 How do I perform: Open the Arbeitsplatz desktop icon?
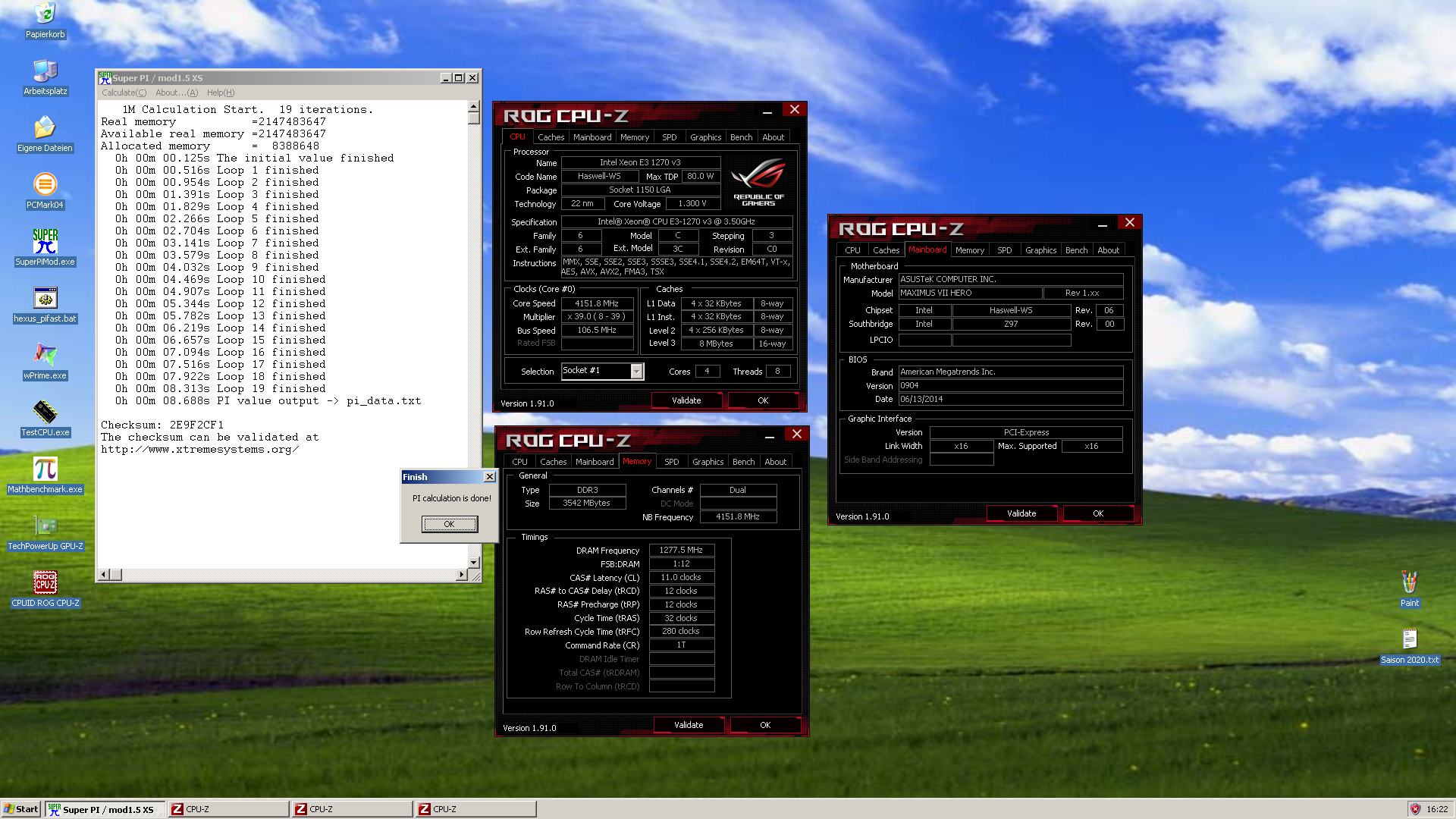[x=45, y=77]
